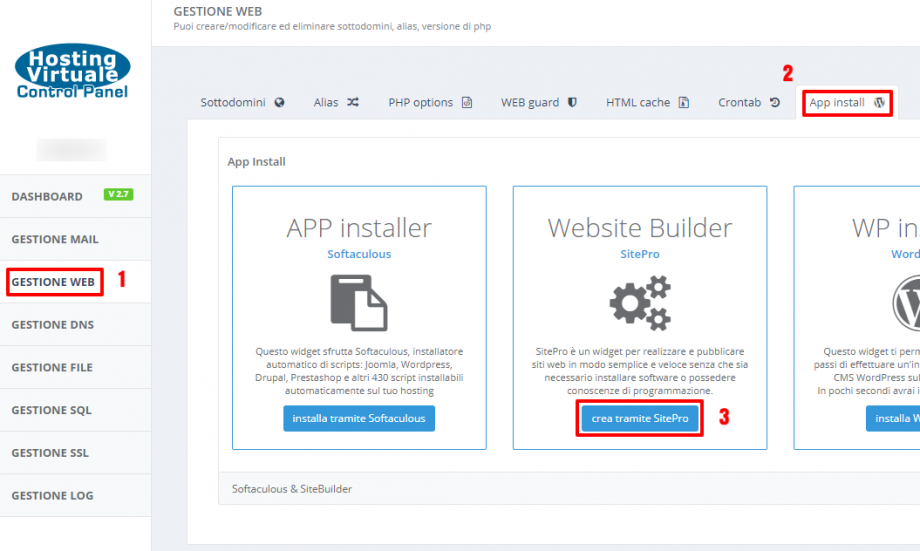Click the APP installer heading
The height and width of the screenshot is (551, 920).
pyautogui.click(x=359, y=228)
